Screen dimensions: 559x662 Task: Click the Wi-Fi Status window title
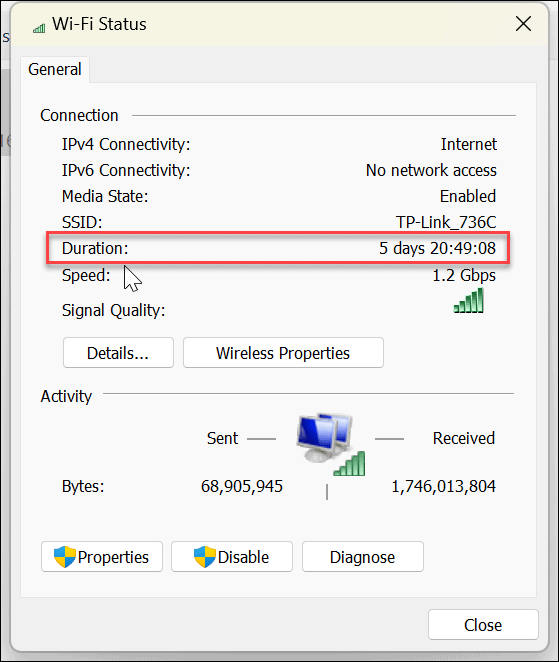[x=99, y=24]
